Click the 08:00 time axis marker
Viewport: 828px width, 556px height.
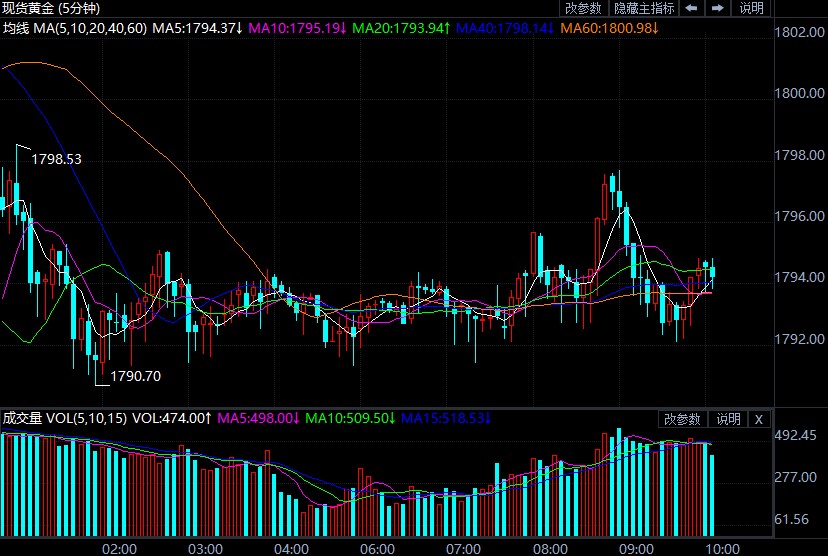550,549
